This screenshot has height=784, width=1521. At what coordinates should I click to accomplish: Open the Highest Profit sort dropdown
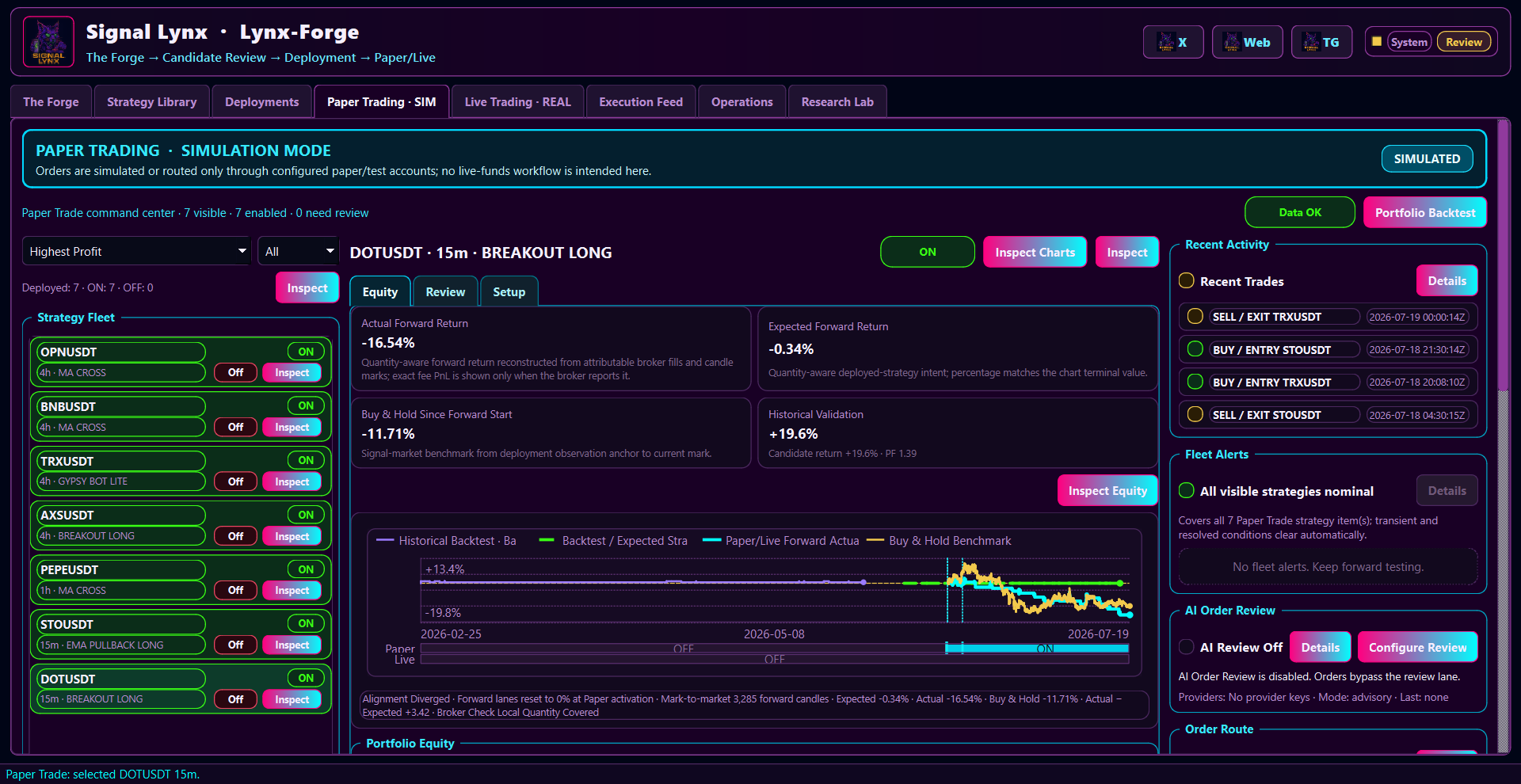[136, 251]
